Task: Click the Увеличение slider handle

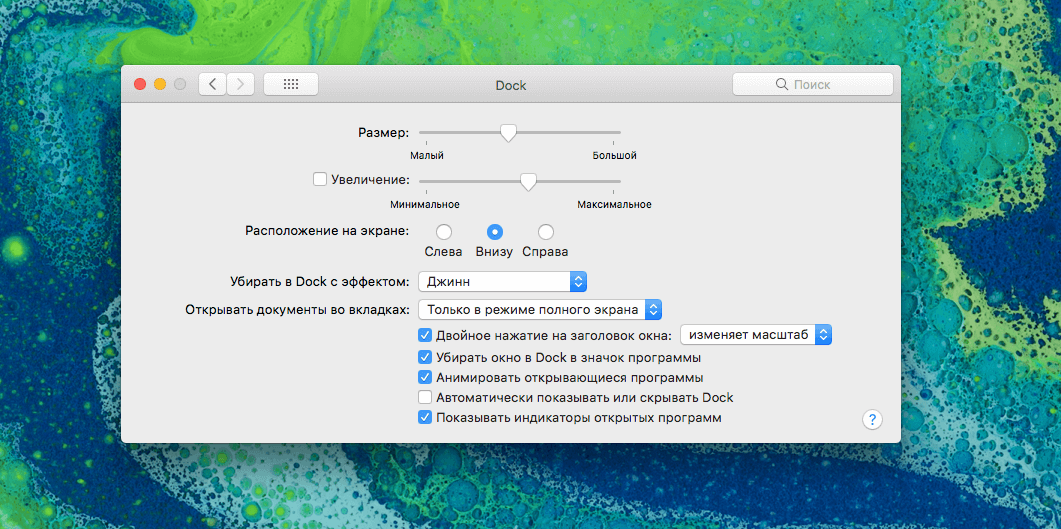Action: tap(528, 181)
